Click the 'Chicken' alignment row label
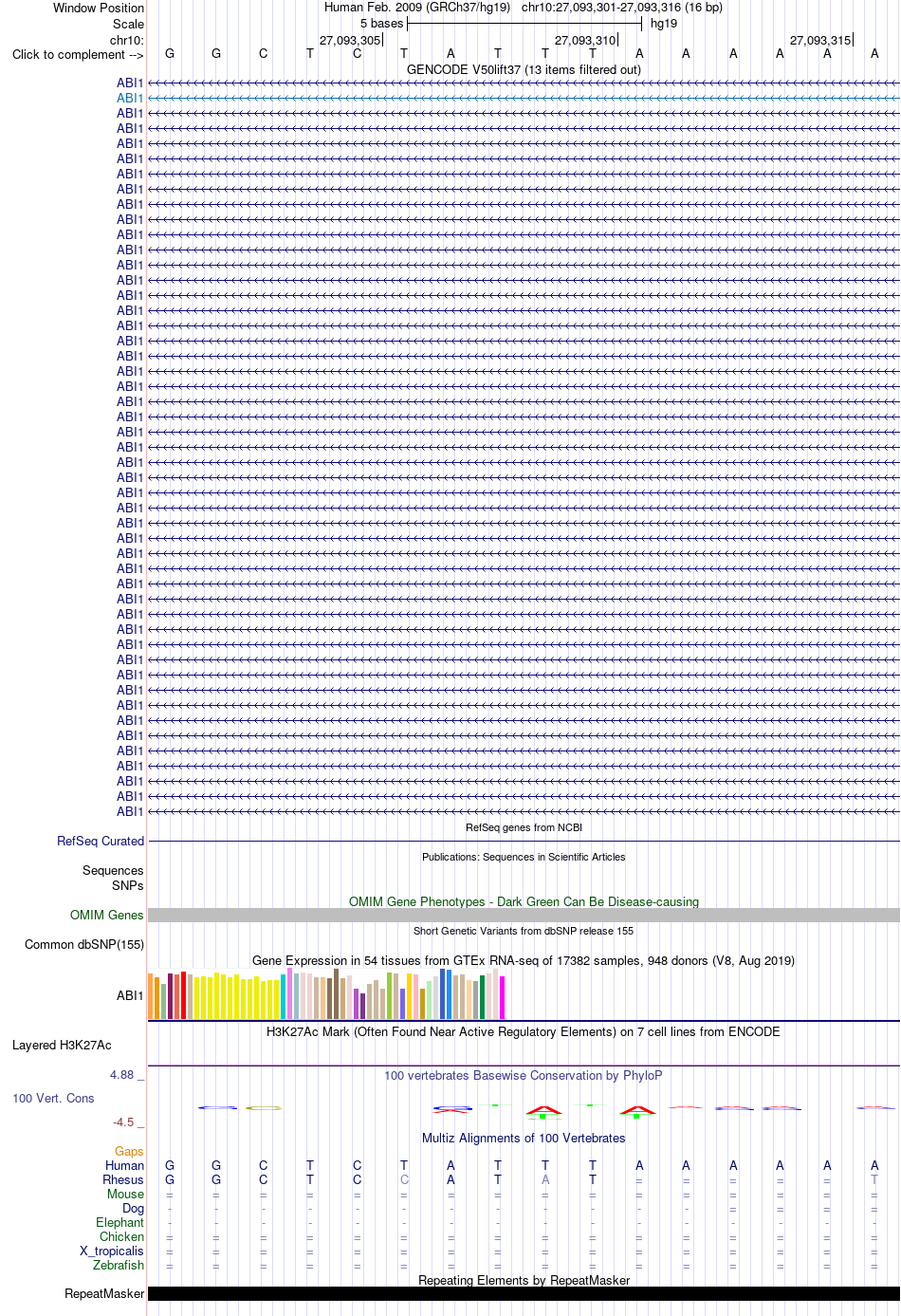Image resolution: width=901 pixels, height=1316 pixels. pos(121,1236)
